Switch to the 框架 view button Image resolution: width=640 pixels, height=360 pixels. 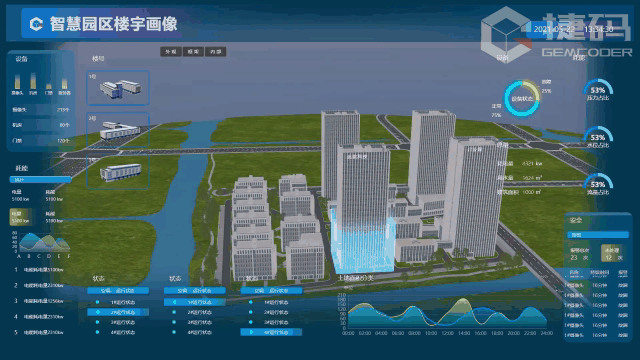tap(193, 52)
